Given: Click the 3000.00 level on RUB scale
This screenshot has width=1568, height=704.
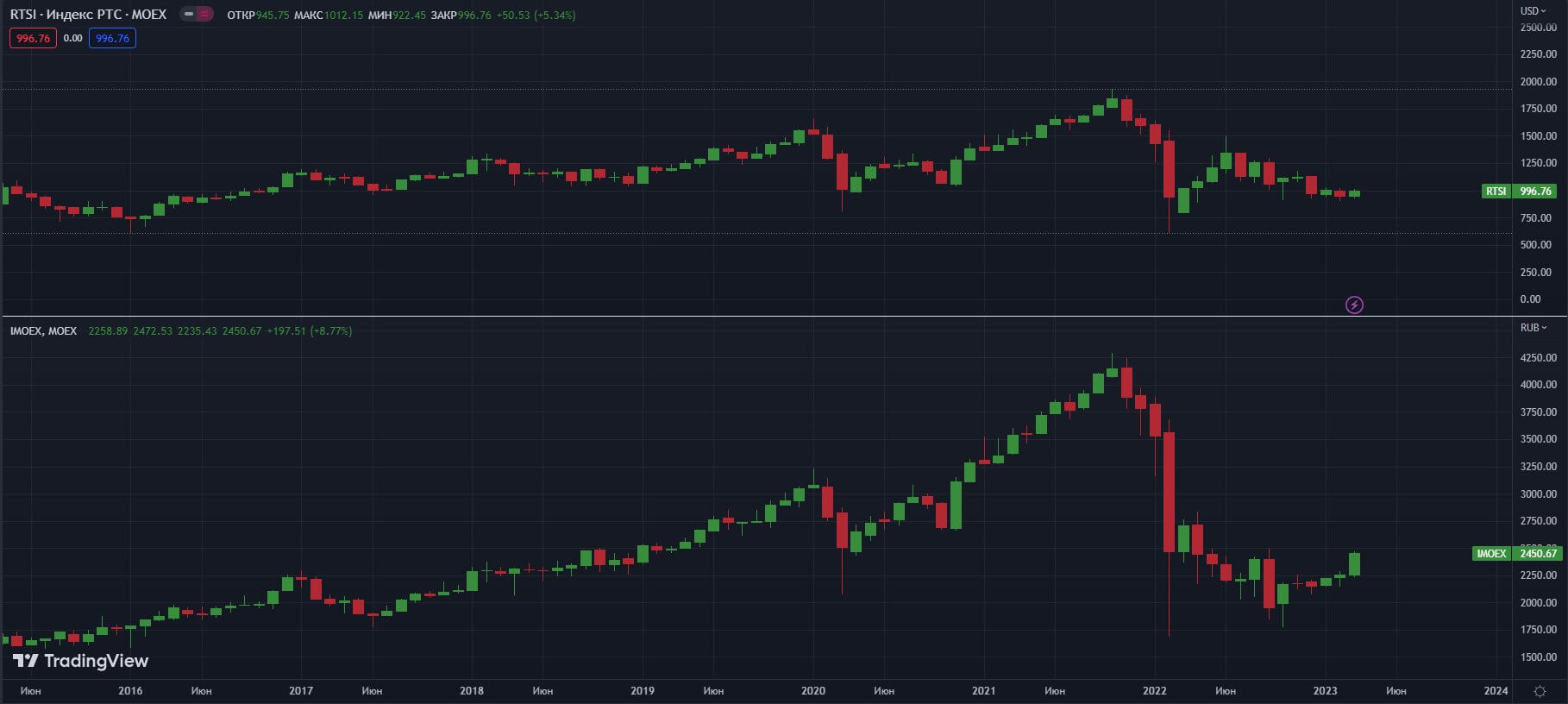Looking at the screenshot, I should pyautogui.click(x=1539, y=494).
